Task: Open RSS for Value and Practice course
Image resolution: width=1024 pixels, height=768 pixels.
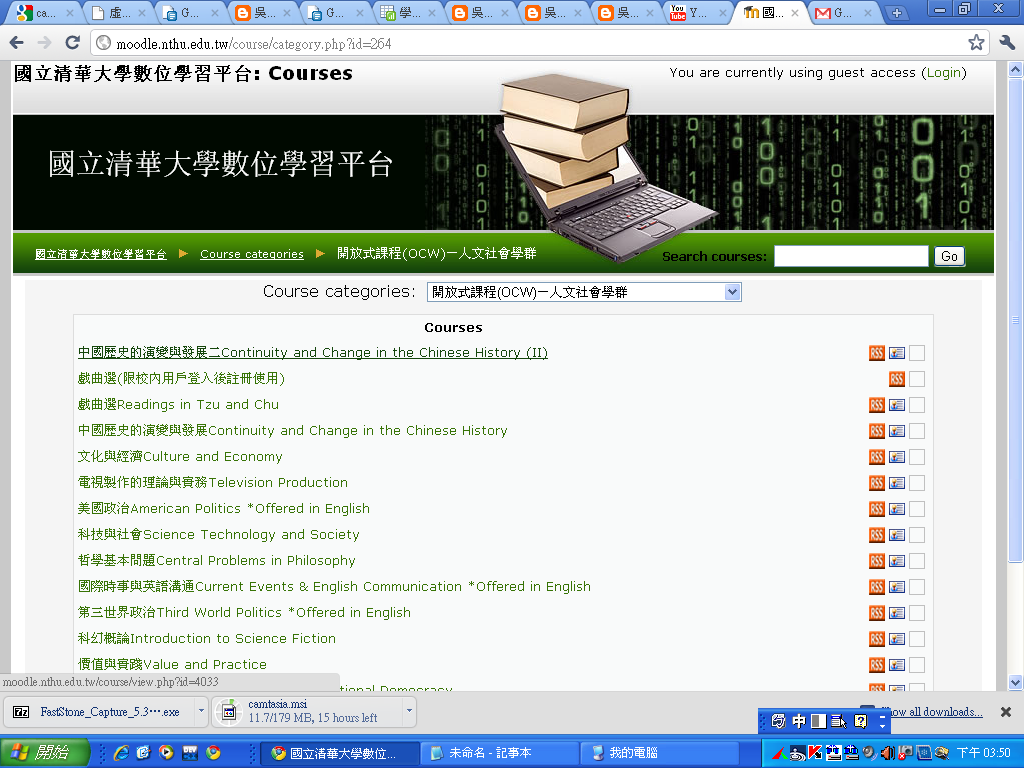Action: (x=876, y=665)
